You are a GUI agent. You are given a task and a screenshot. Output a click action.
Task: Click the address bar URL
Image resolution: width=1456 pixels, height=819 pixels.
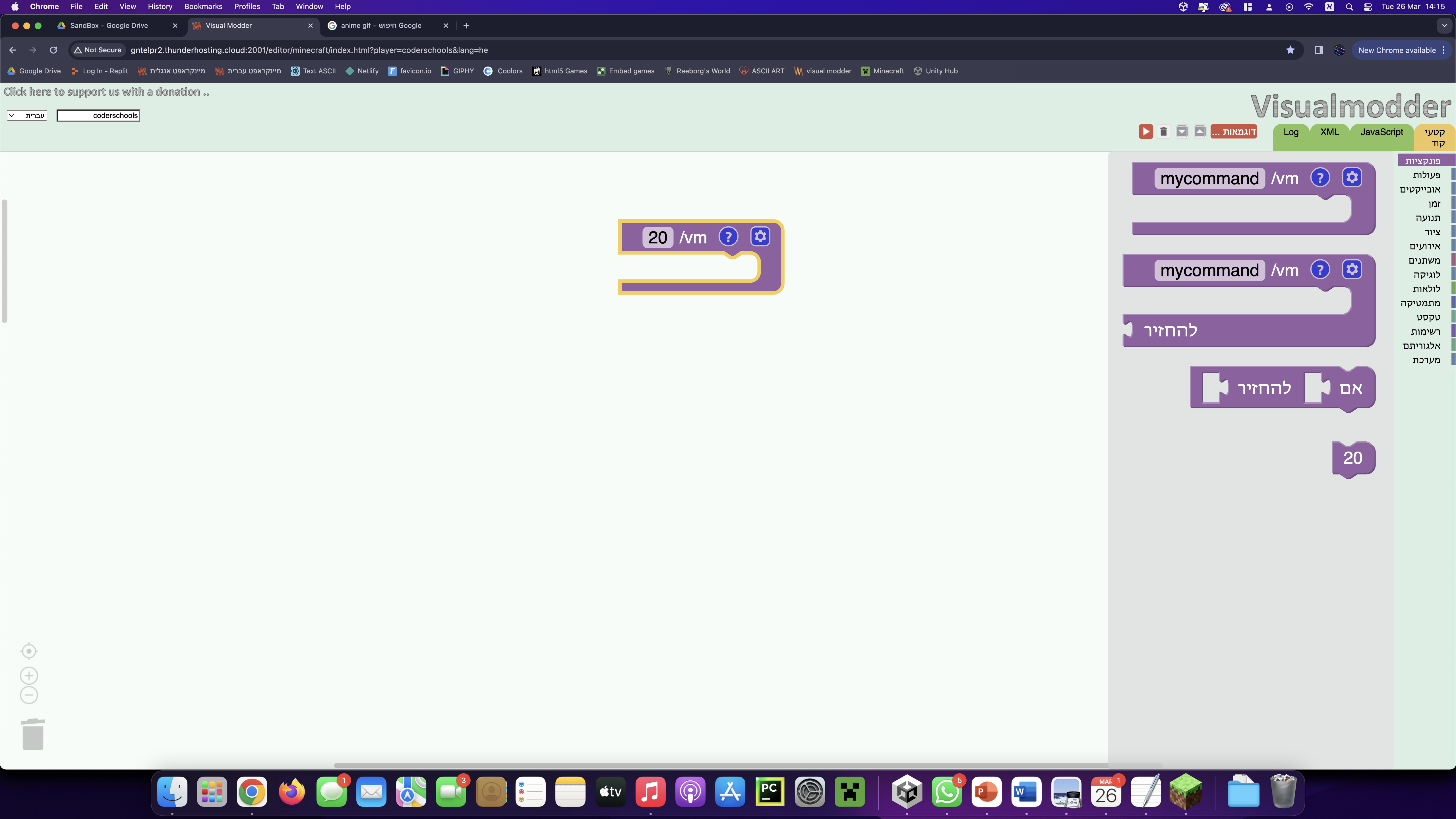pyautogui.click(x=309, y=50)
